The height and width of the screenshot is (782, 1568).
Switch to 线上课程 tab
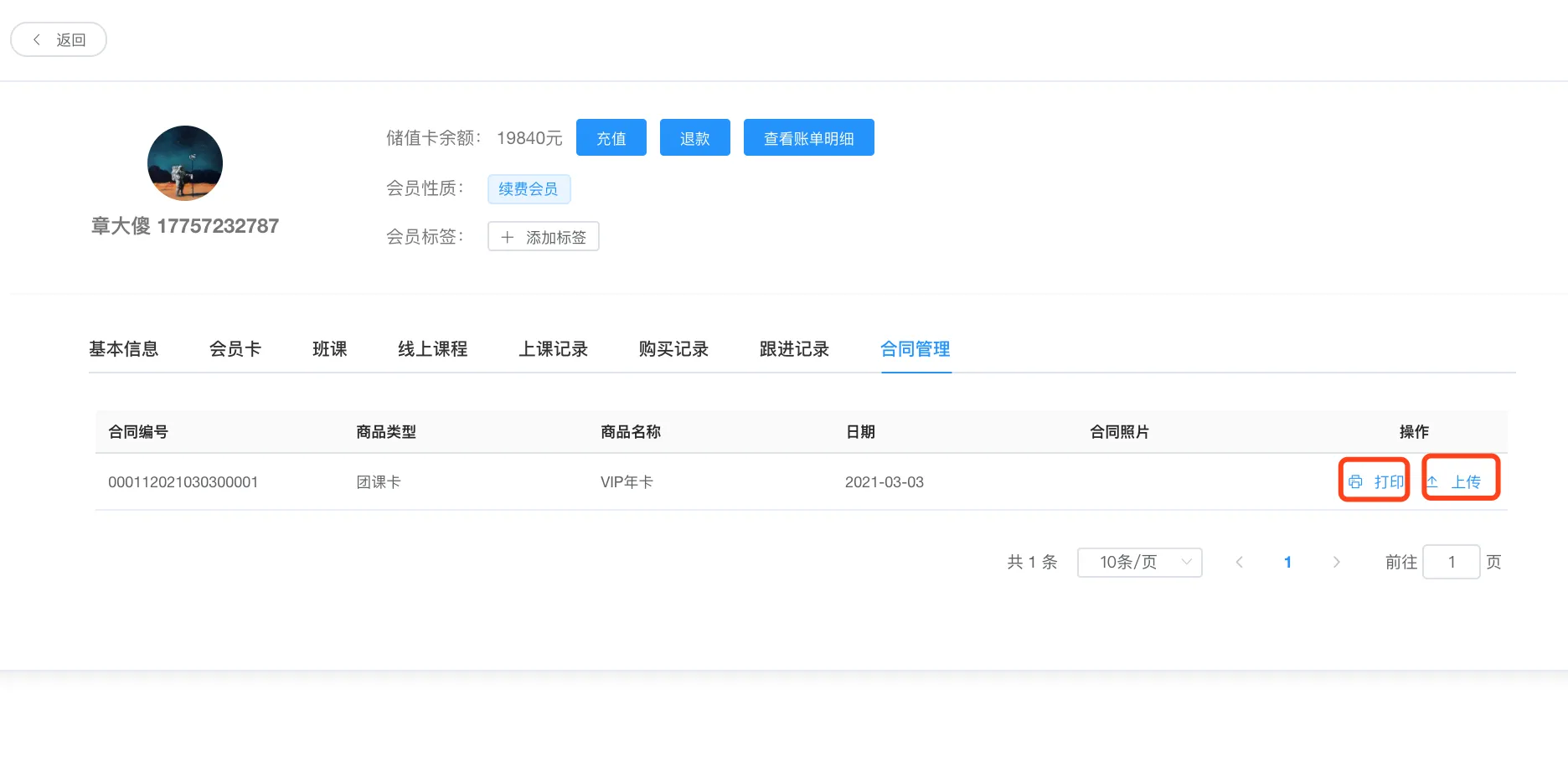click(432, 349)
